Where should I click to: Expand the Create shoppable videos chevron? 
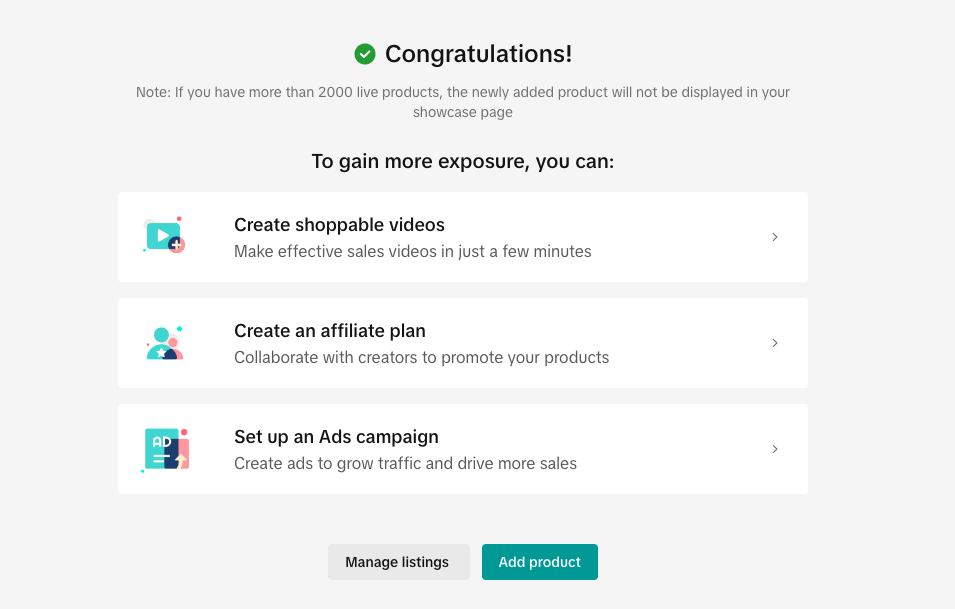[775, 237]
